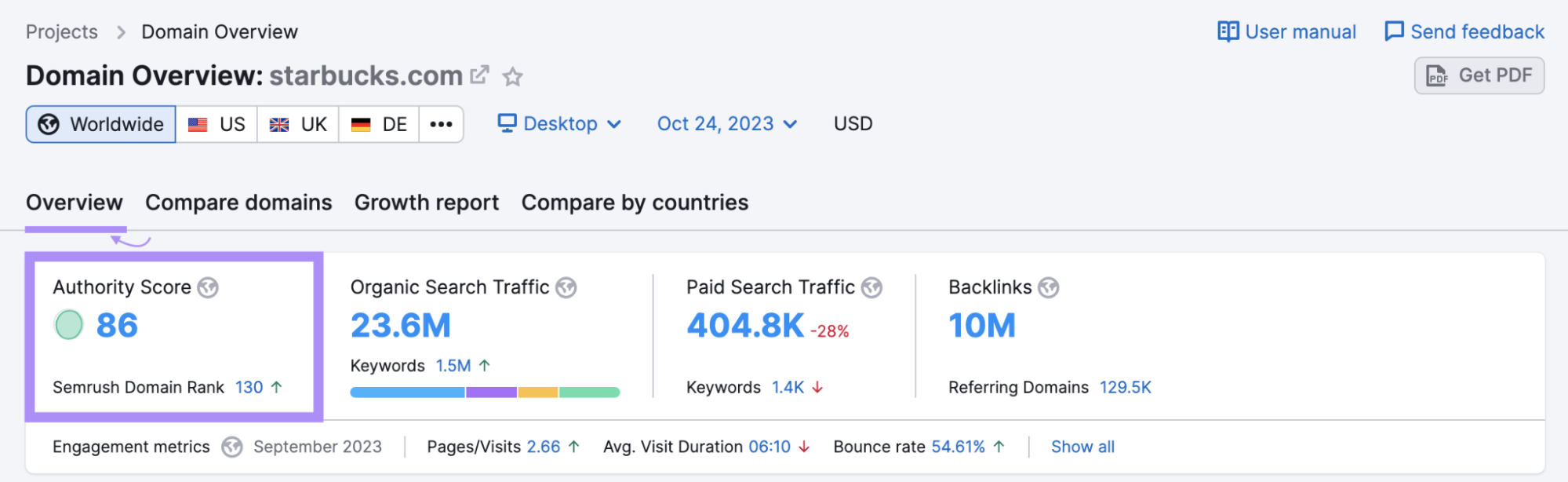
Task: Open organic Keywords 1.5M link
Action: coord(453,365)
